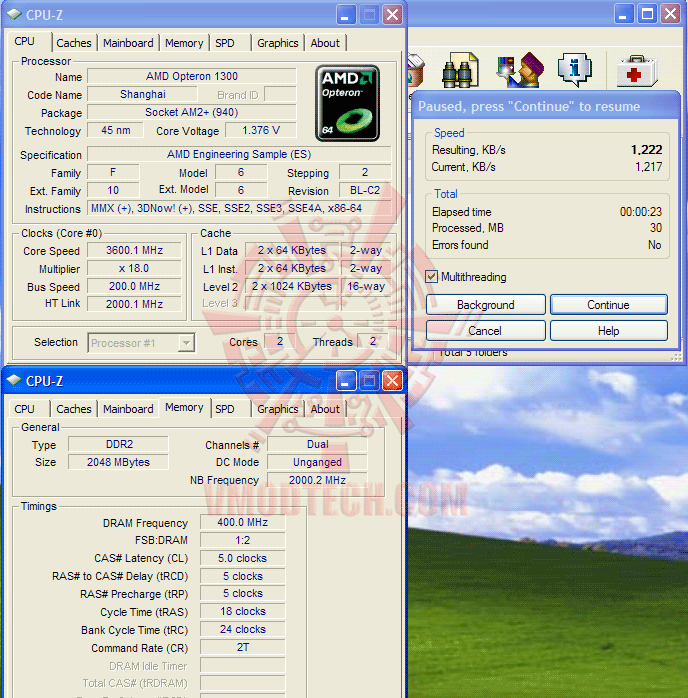
Task: Open the Wizard icon in the WinRAR toolbar
Action: [520, 70]
